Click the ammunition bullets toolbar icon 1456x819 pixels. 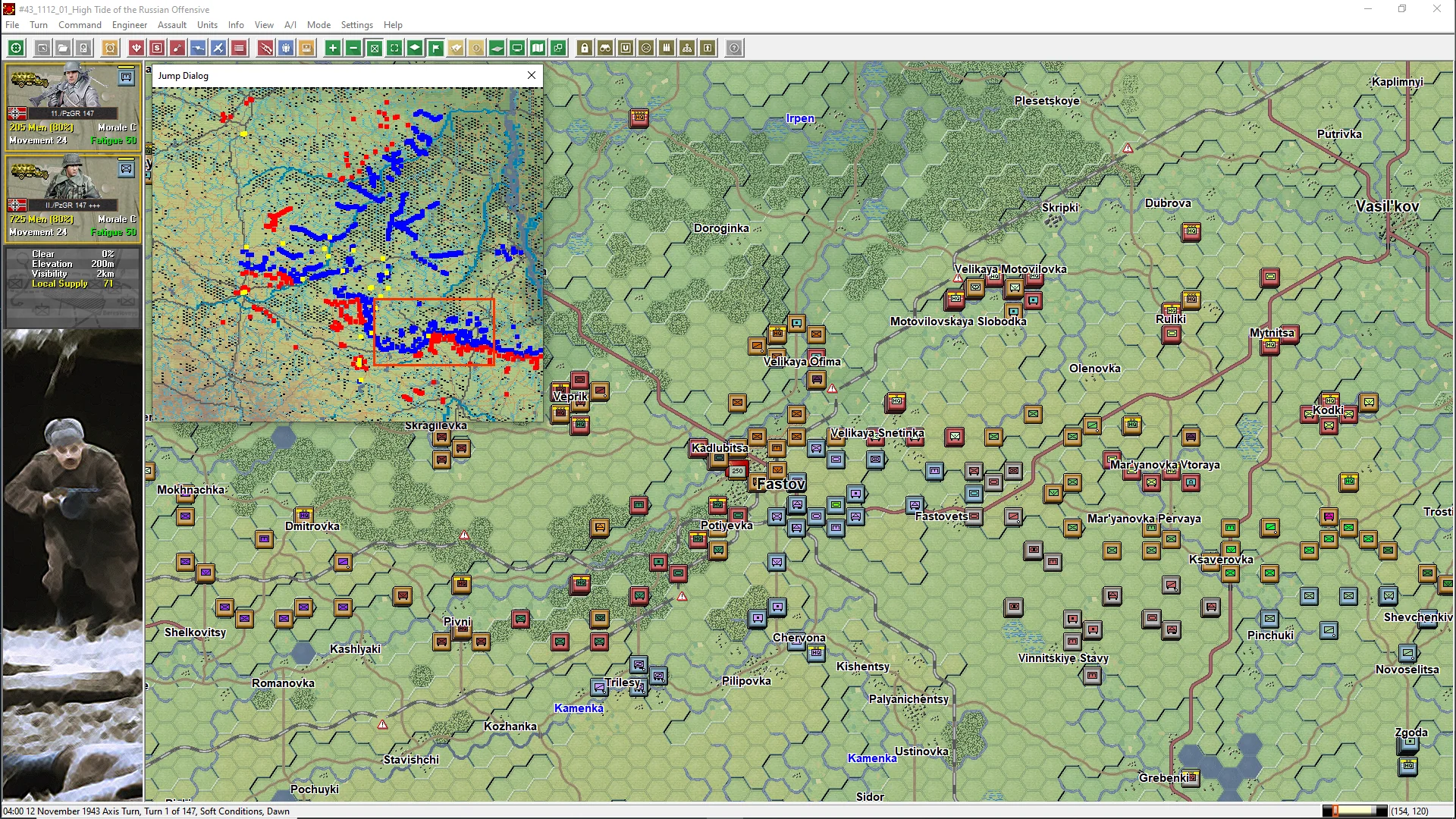tap(667, 49)
